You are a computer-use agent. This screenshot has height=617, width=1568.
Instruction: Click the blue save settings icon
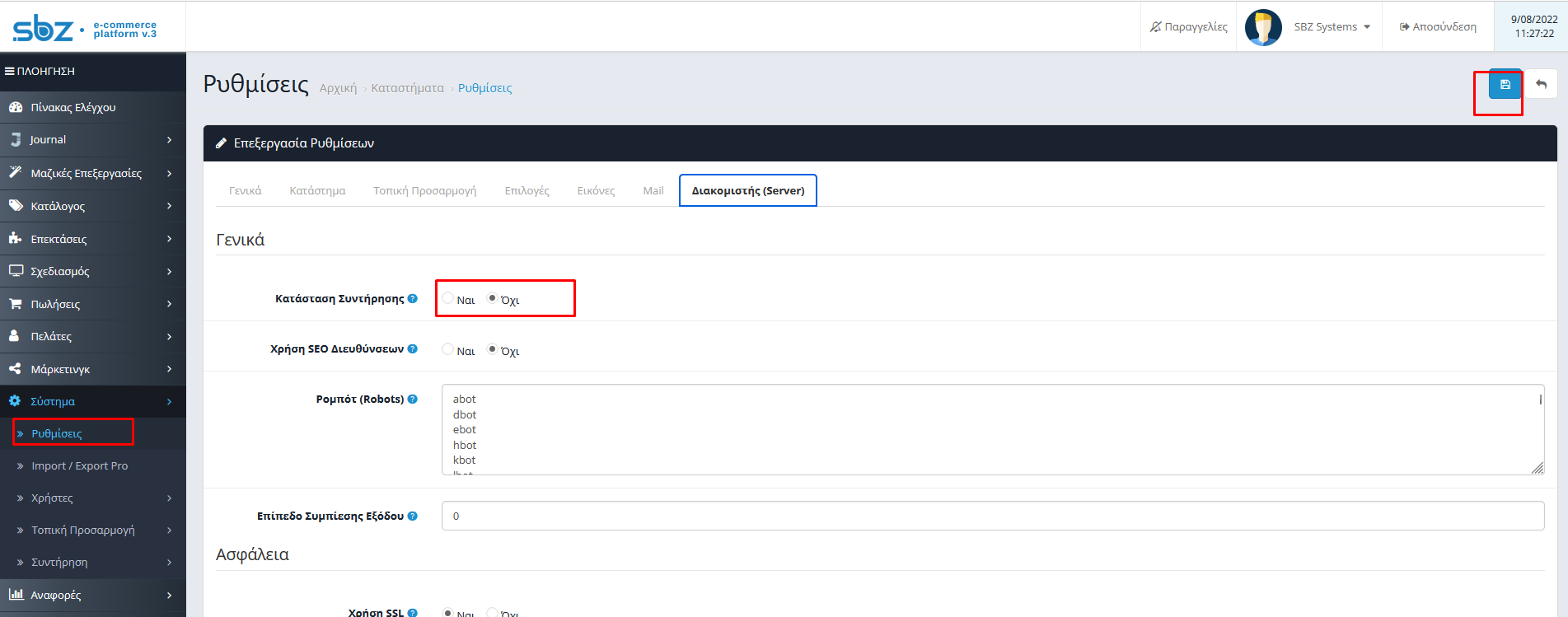click(x=1505, y=85)
